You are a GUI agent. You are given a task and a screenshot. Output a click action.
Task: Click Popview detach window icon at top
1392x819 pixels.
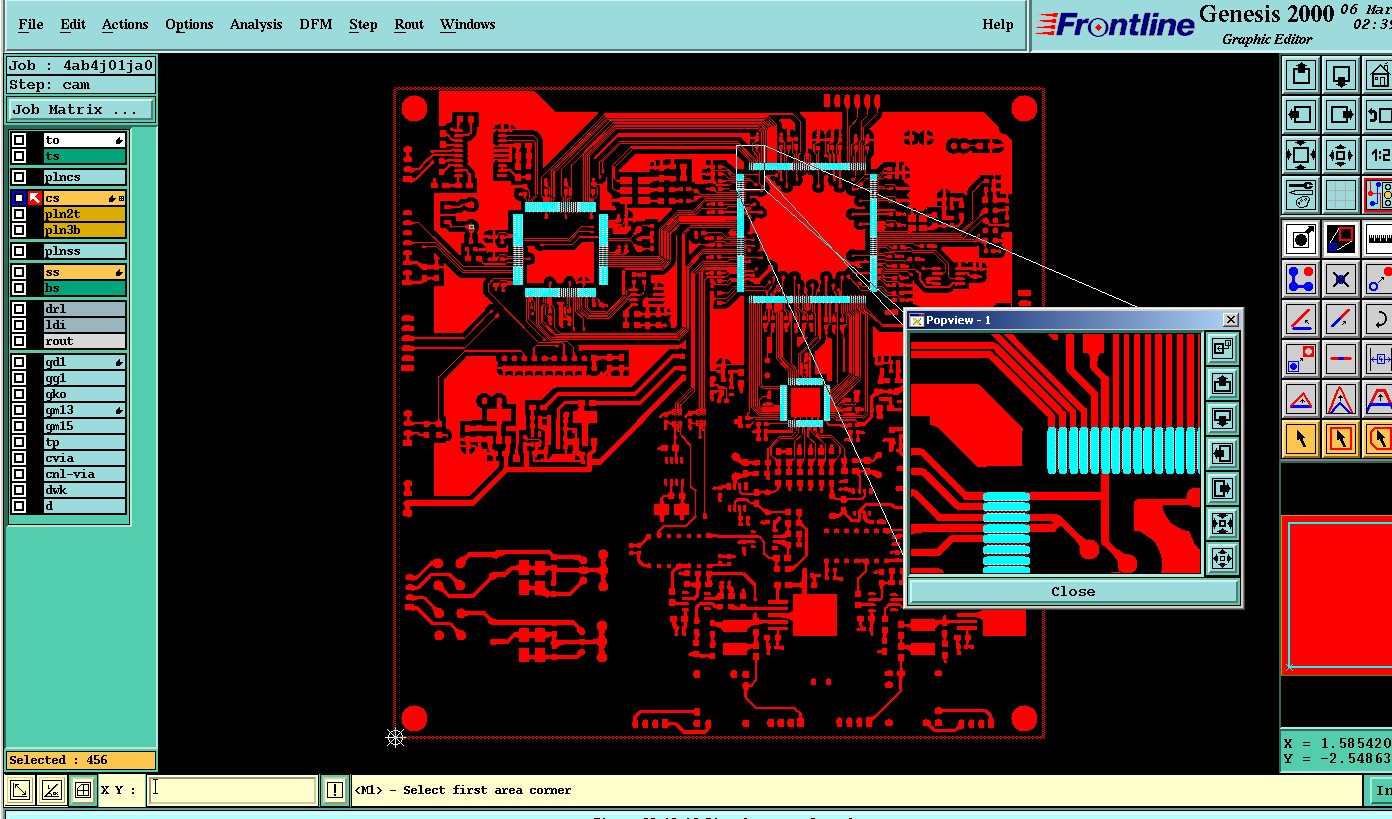coord(1222,348)
